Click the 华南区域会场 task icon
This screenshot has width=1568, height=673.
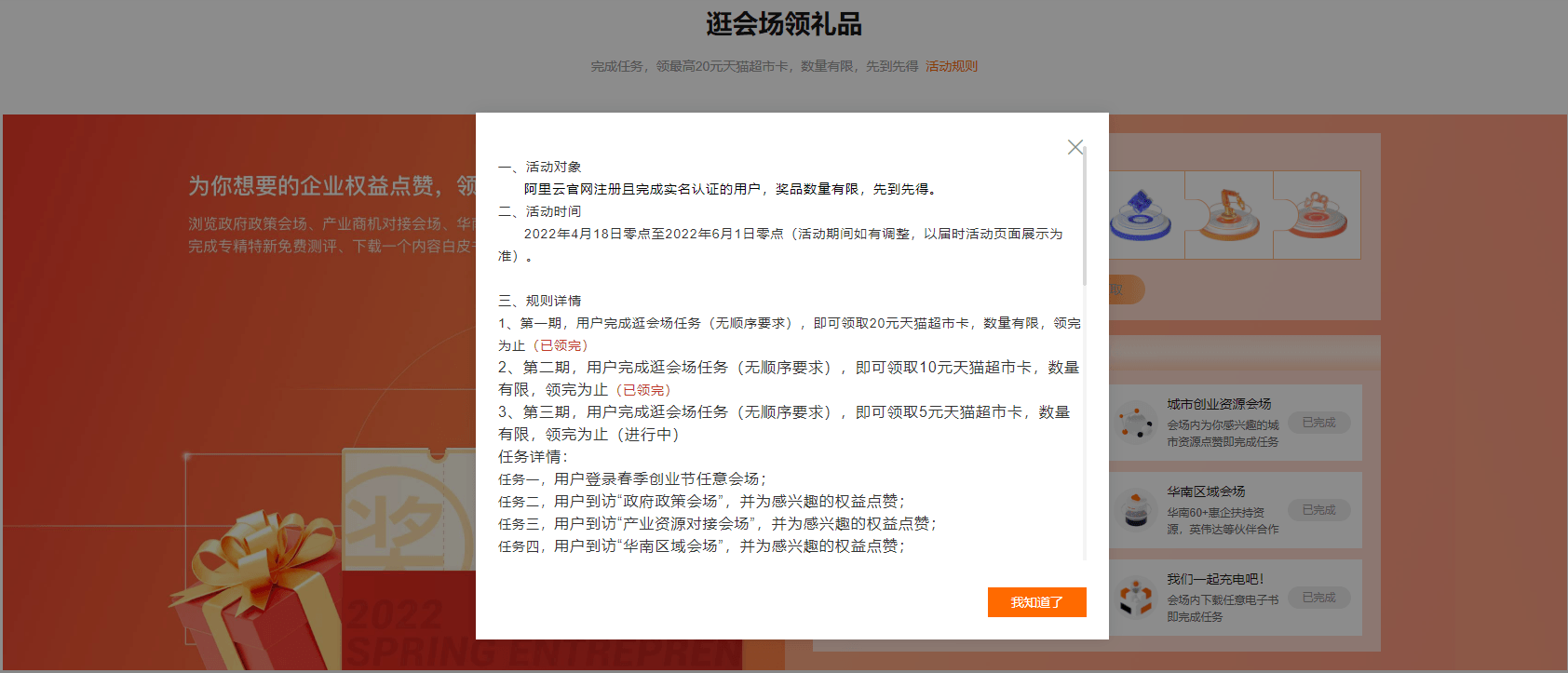coord(1135,510)
